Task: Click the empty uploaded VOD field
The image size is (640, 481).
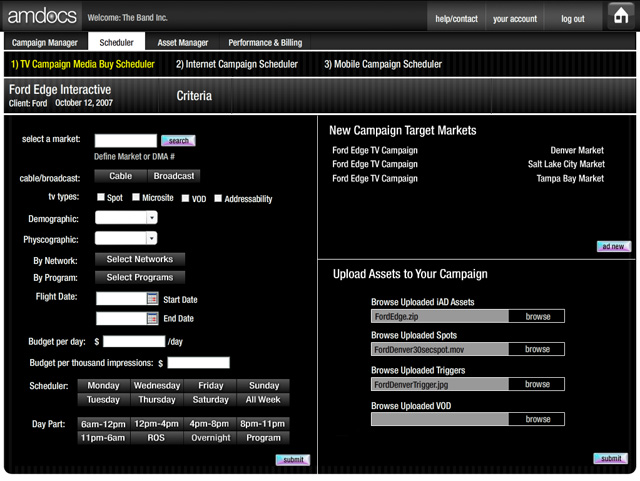Action: click(x=440, y=419)
